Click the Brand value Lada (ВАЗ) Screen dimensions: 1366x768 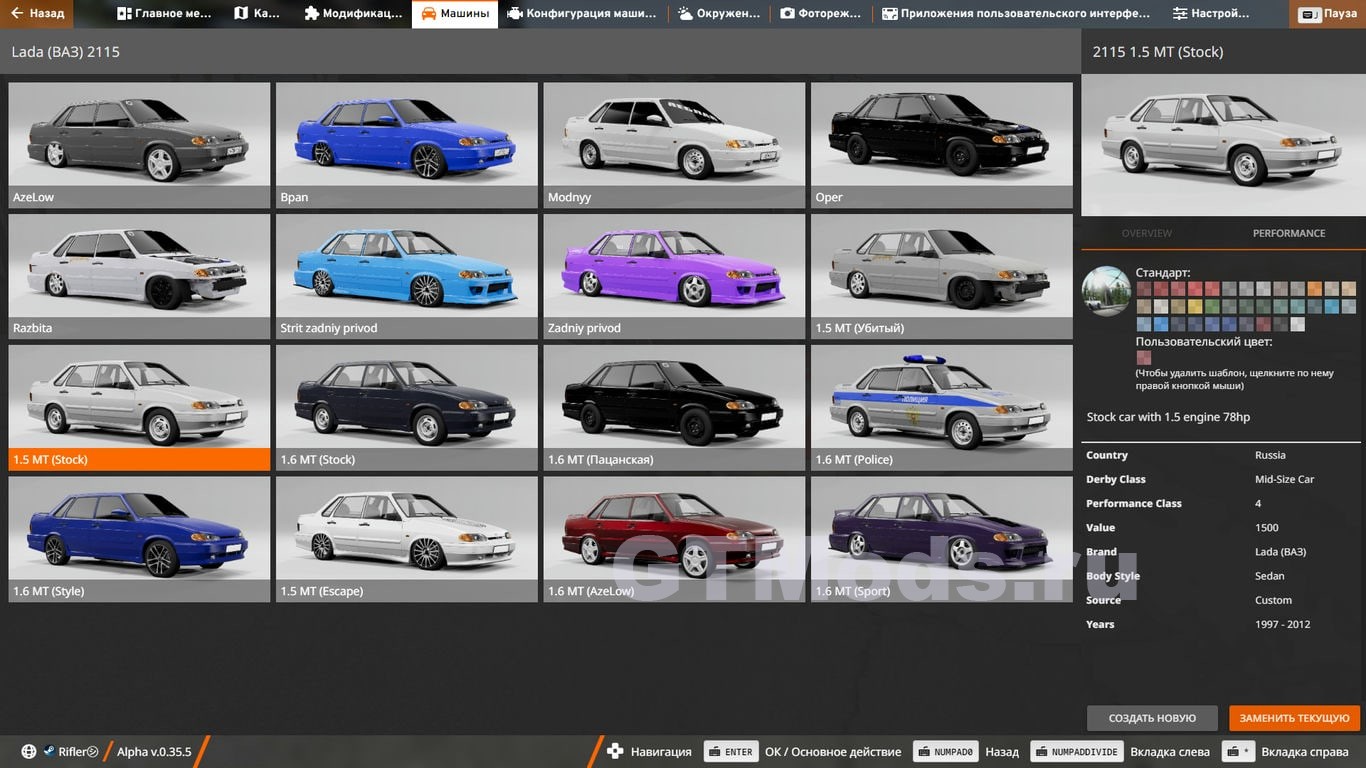[x=1280, y=552]
